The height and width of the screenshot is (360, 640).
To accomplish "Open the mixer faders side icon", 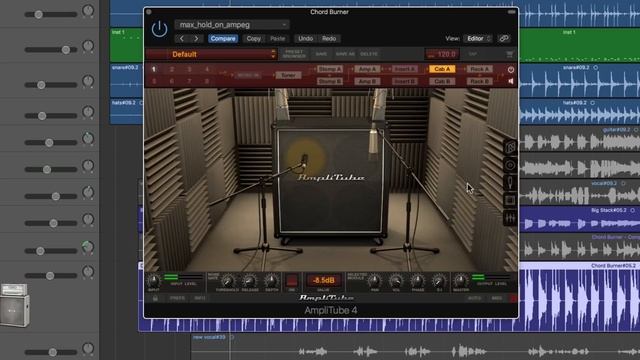I will (x=510, y=218).
